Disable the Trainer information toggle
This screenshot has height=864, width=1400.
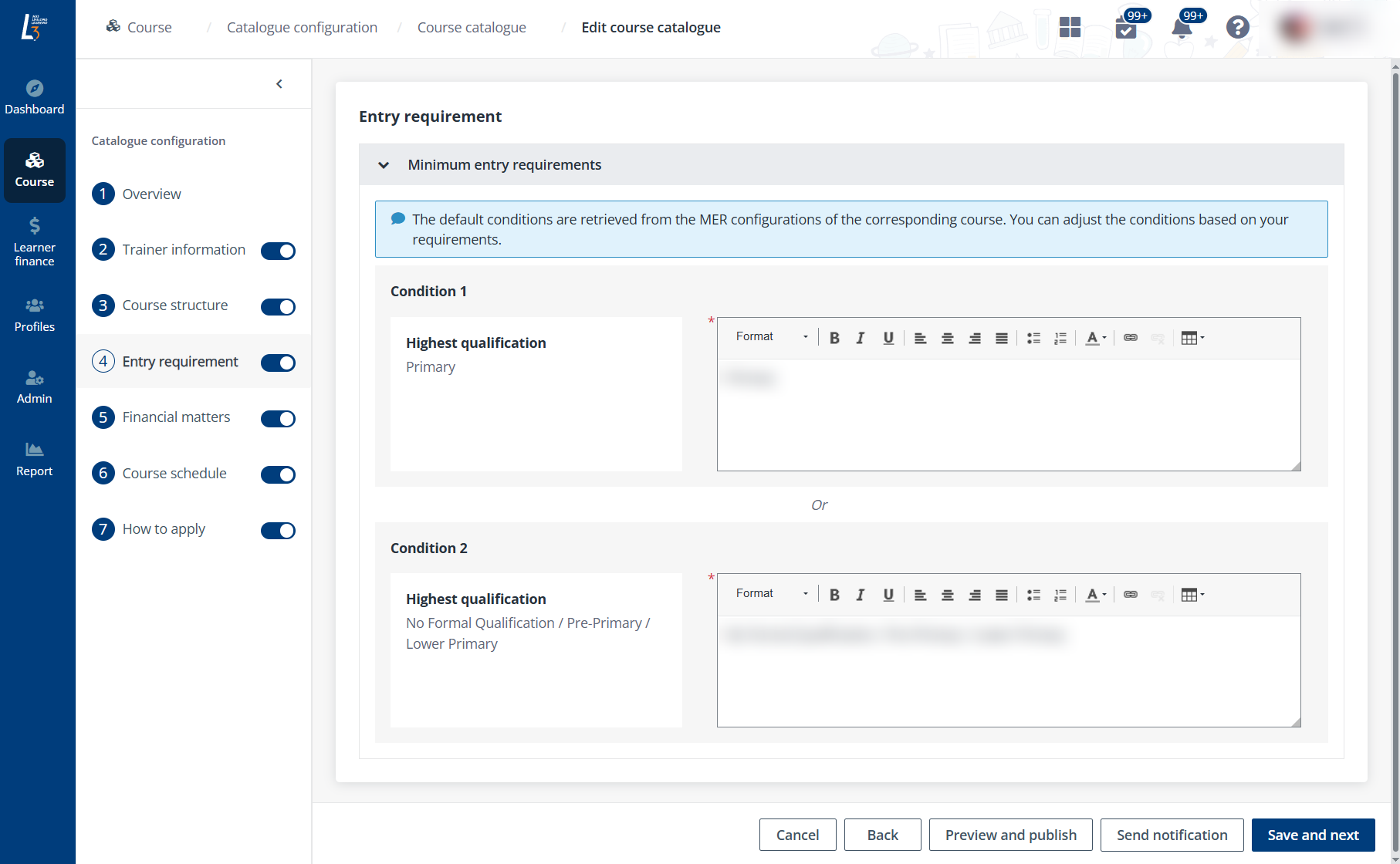point(278,251)
